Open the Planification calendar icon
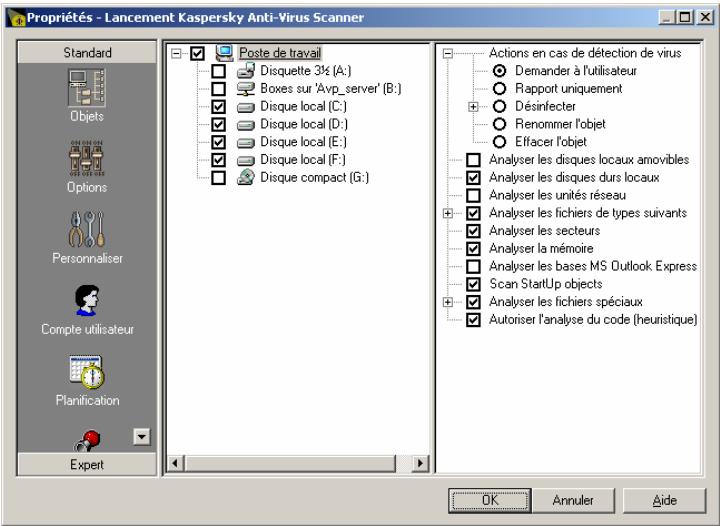The height and width of the screenshot is (526, 720). tap(87, 371)
